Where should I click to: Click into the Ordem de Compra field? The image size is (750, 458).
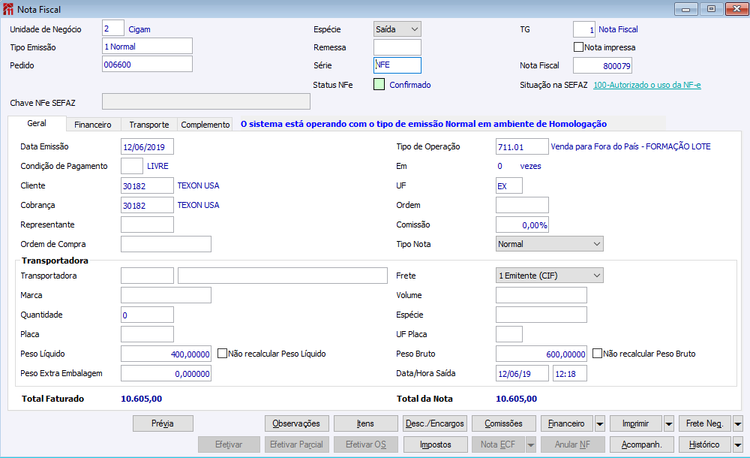(x=166, y=244)
